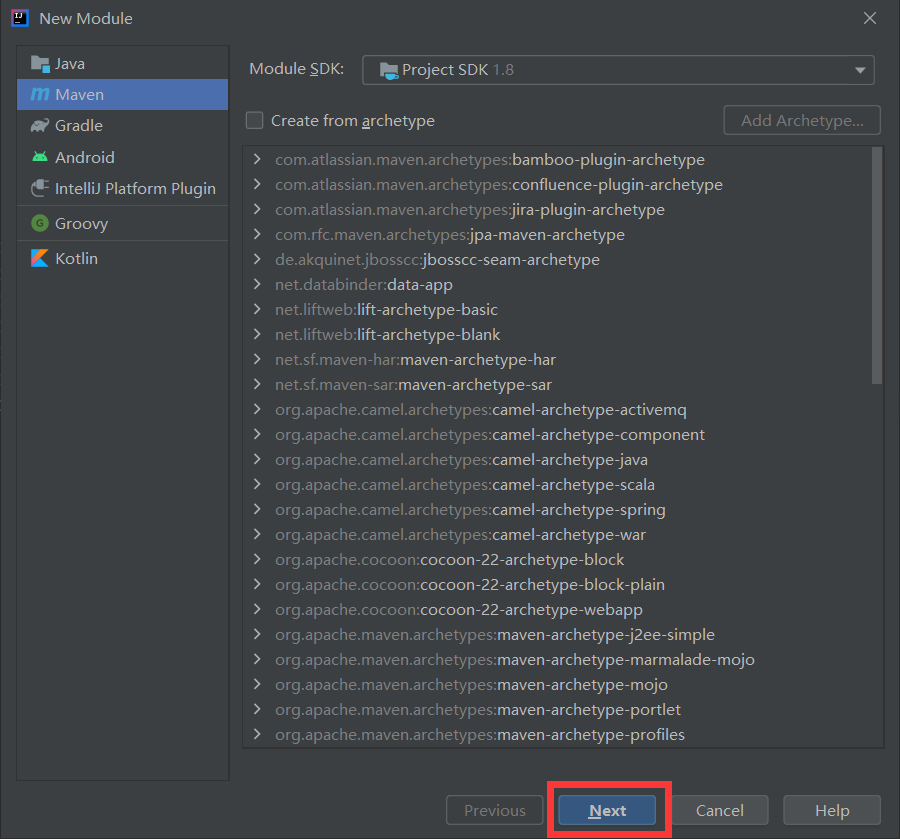Expand maven-archetype-profiles chevron
Image resolution: width=900 pixels, height=839 pixels.
(257, 734)
